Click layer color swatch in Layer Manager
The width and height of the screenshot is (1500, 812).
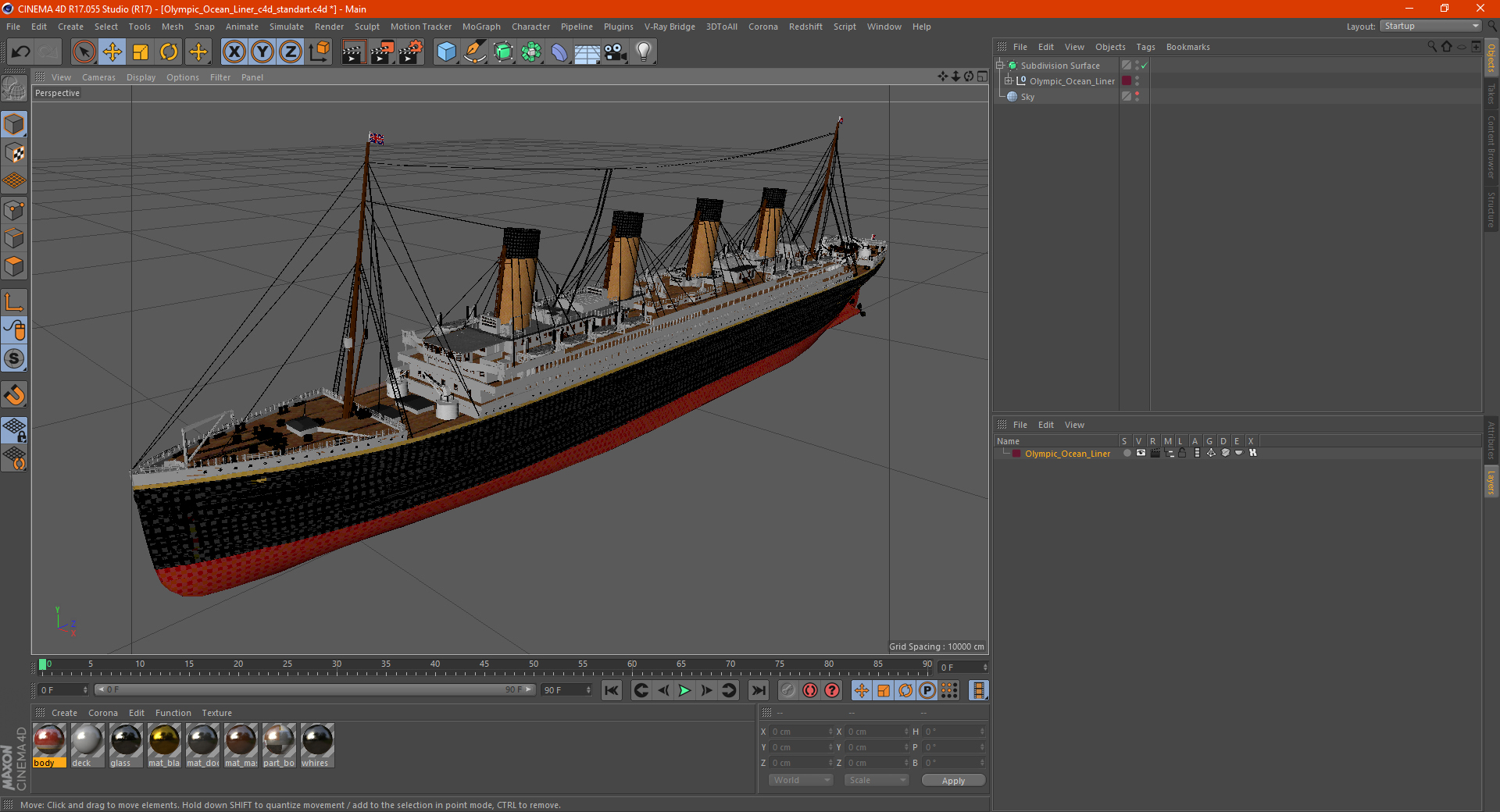click(x=1016, y=454)
